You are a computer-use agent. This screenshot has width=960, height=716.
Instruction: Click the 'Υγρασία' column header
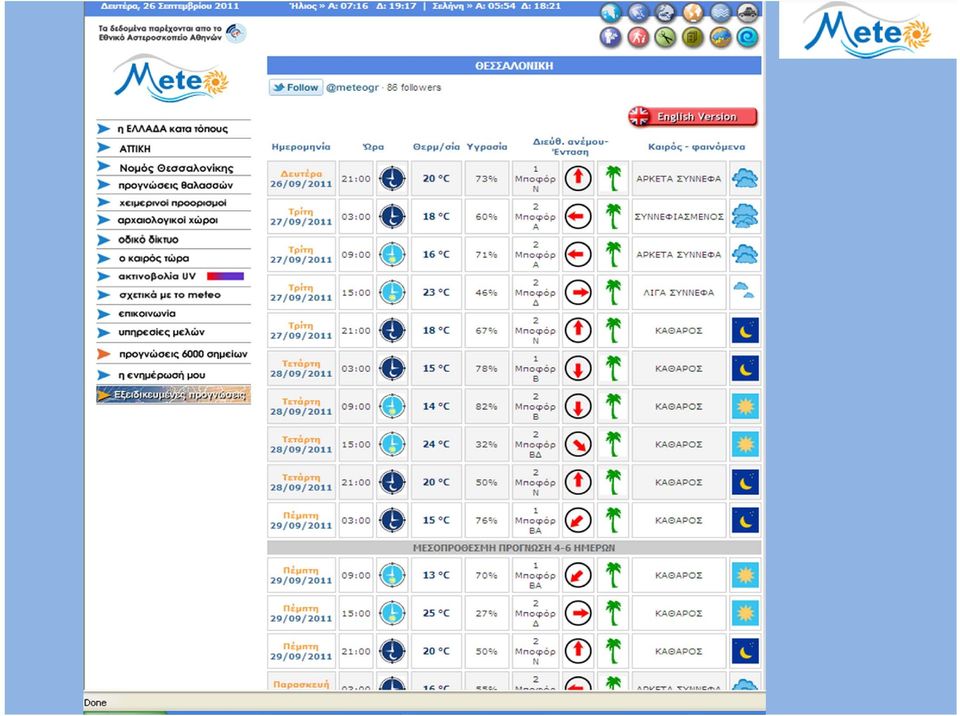tap(487, 147)
